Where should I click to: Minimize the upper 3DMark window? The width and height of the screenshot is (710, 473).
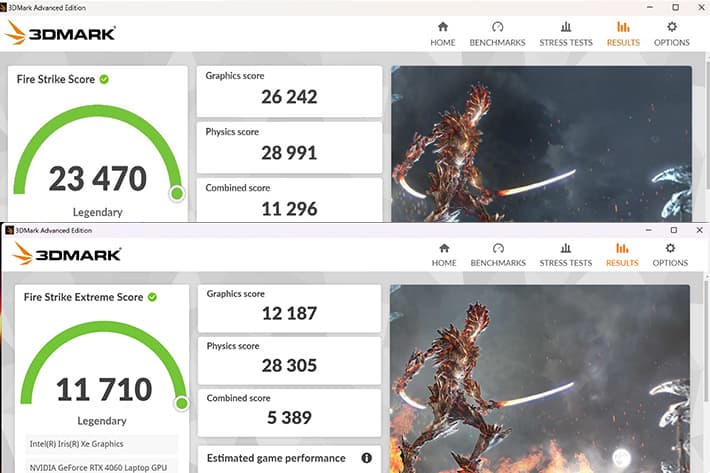click(650, 7)
